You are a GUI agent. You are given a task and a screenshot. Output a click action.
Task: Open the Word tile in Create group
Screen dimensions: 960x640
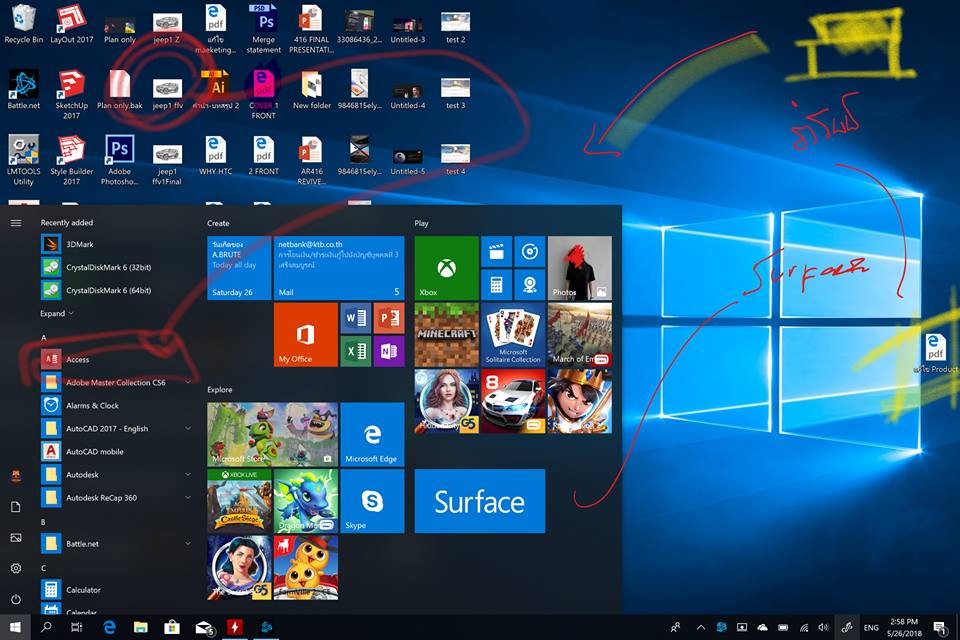pos(356,318)
